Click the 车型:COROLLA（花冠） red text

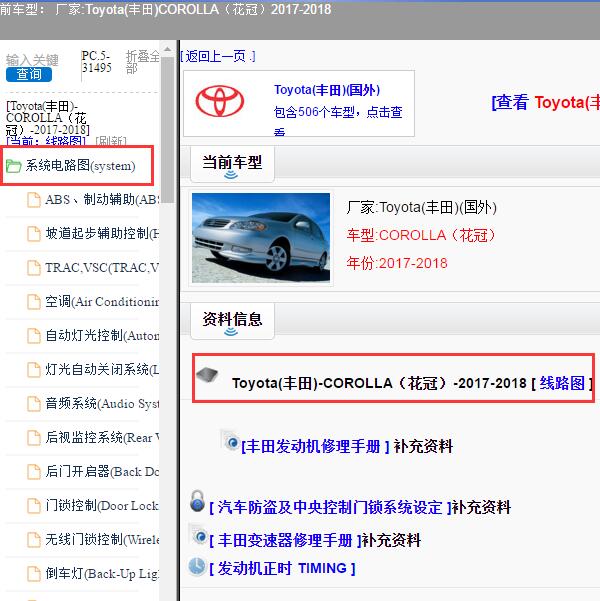point(421,235)
